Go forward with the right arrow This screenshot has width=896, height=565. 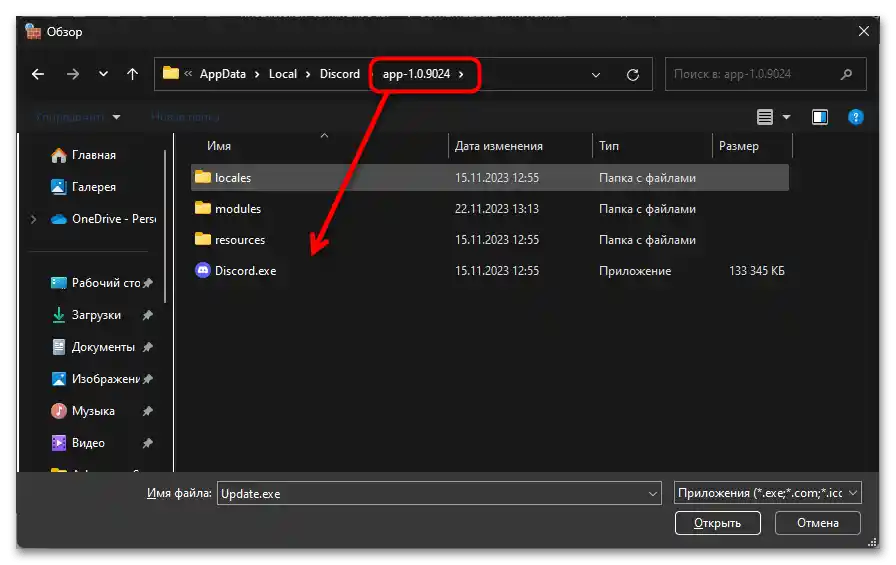(73, 74)
